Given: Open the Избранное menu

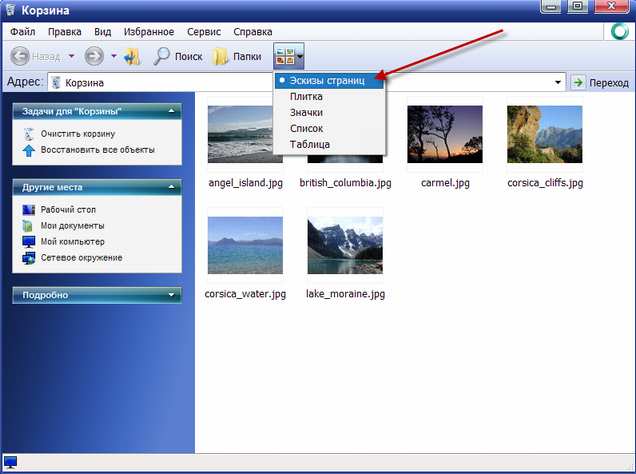Looking at the screenshot, I should [x=149, y=32].
